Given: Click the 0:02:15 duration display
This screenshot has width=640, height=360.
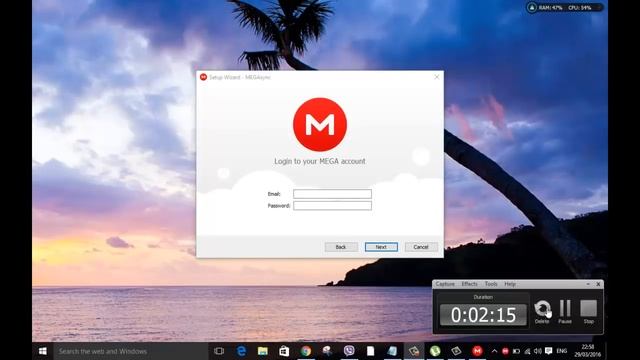Looking at the screenshot, I should [483, 315].
